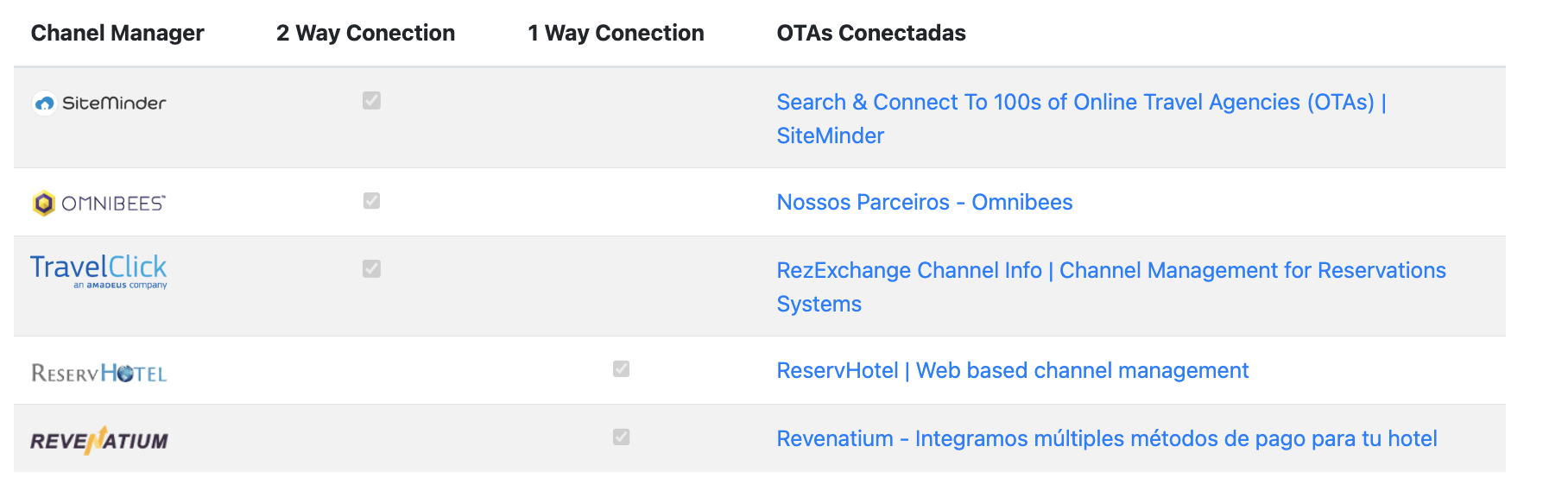Click the Chanel Manager column header

coord(117,33)
